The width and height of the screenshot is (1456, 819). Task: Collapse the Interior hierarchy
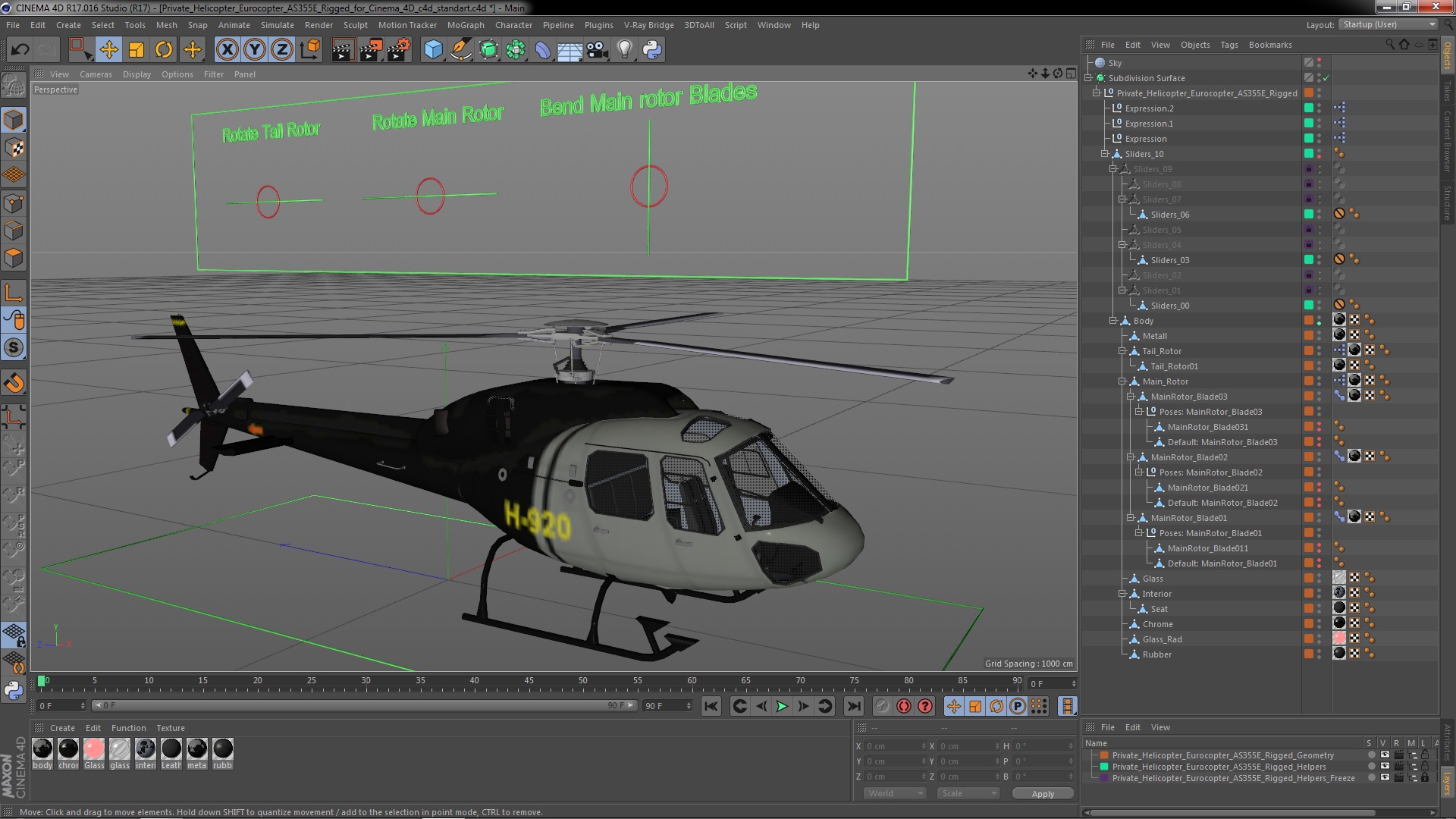click(x=1122, y=594)
